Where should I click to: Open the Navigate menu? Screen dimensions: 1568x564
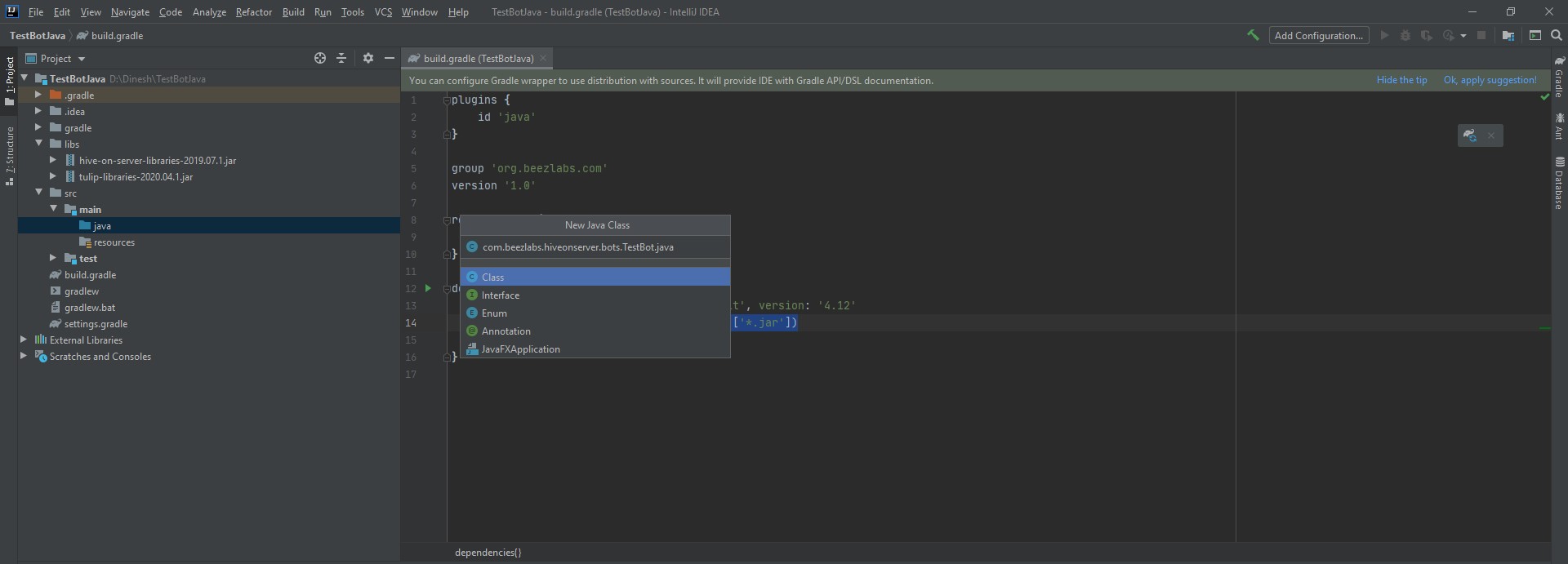coord(130,12)
